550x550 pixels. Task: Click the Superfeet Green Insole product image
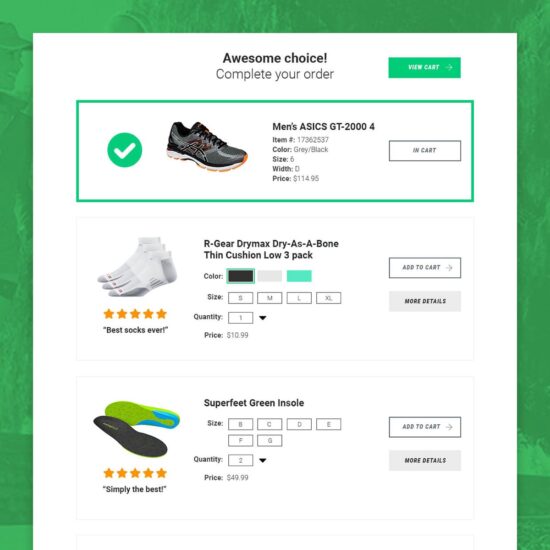136,429
